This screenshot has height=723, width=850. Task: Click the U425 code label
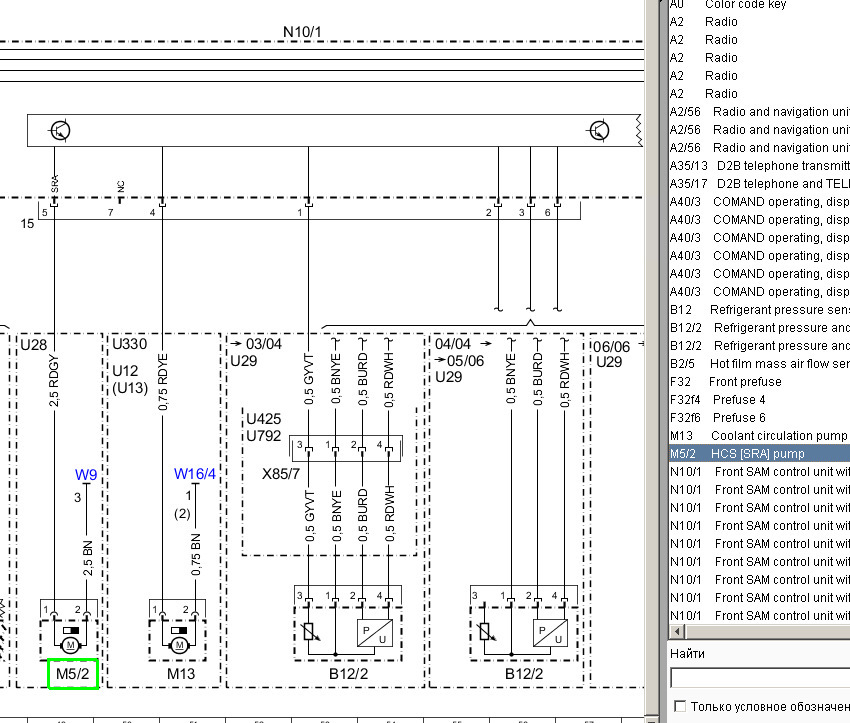click(263, 419)
